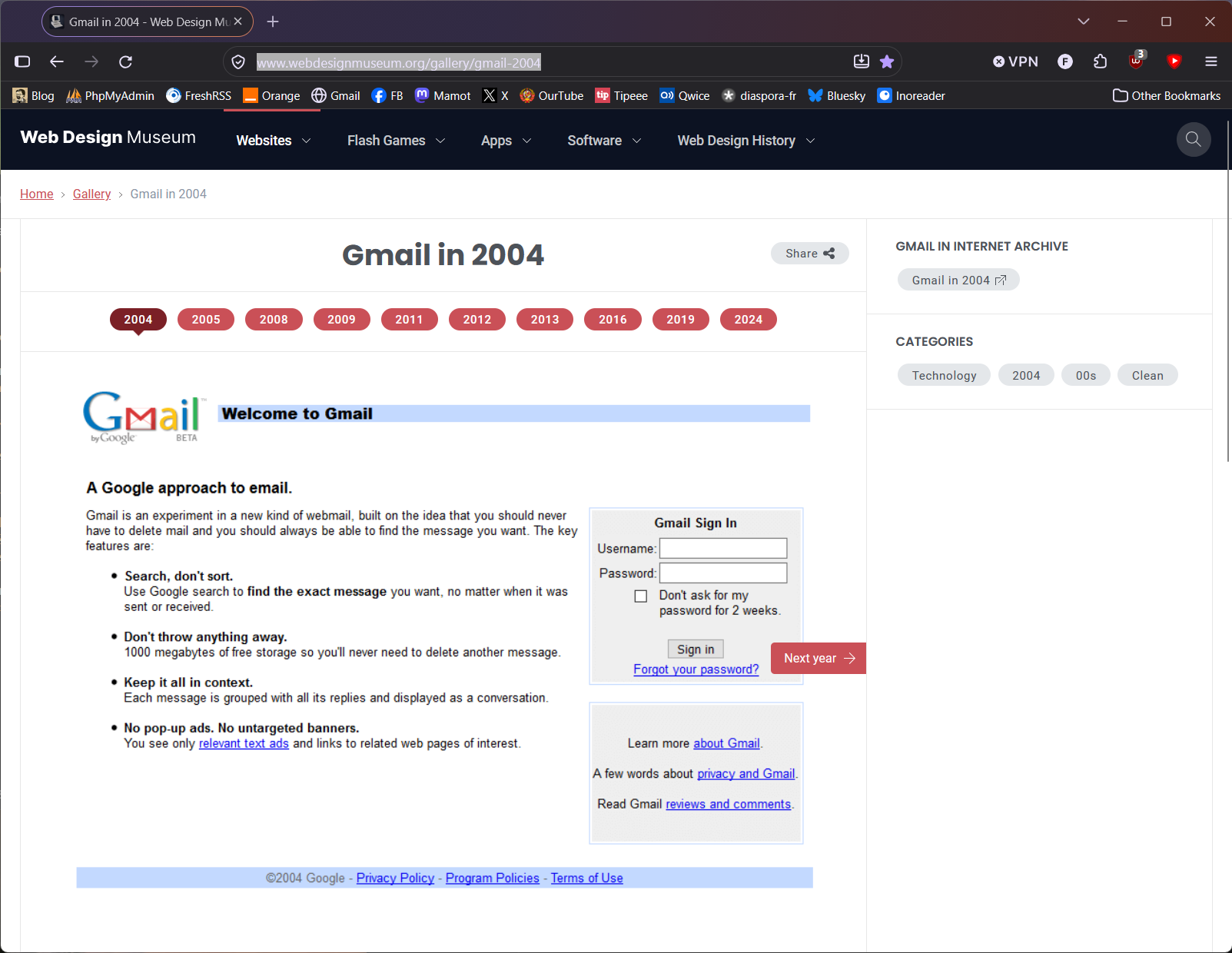Select the 2011 year tab
The width and height of the screenshot is (1232, 953).
(x=410, y=320)
